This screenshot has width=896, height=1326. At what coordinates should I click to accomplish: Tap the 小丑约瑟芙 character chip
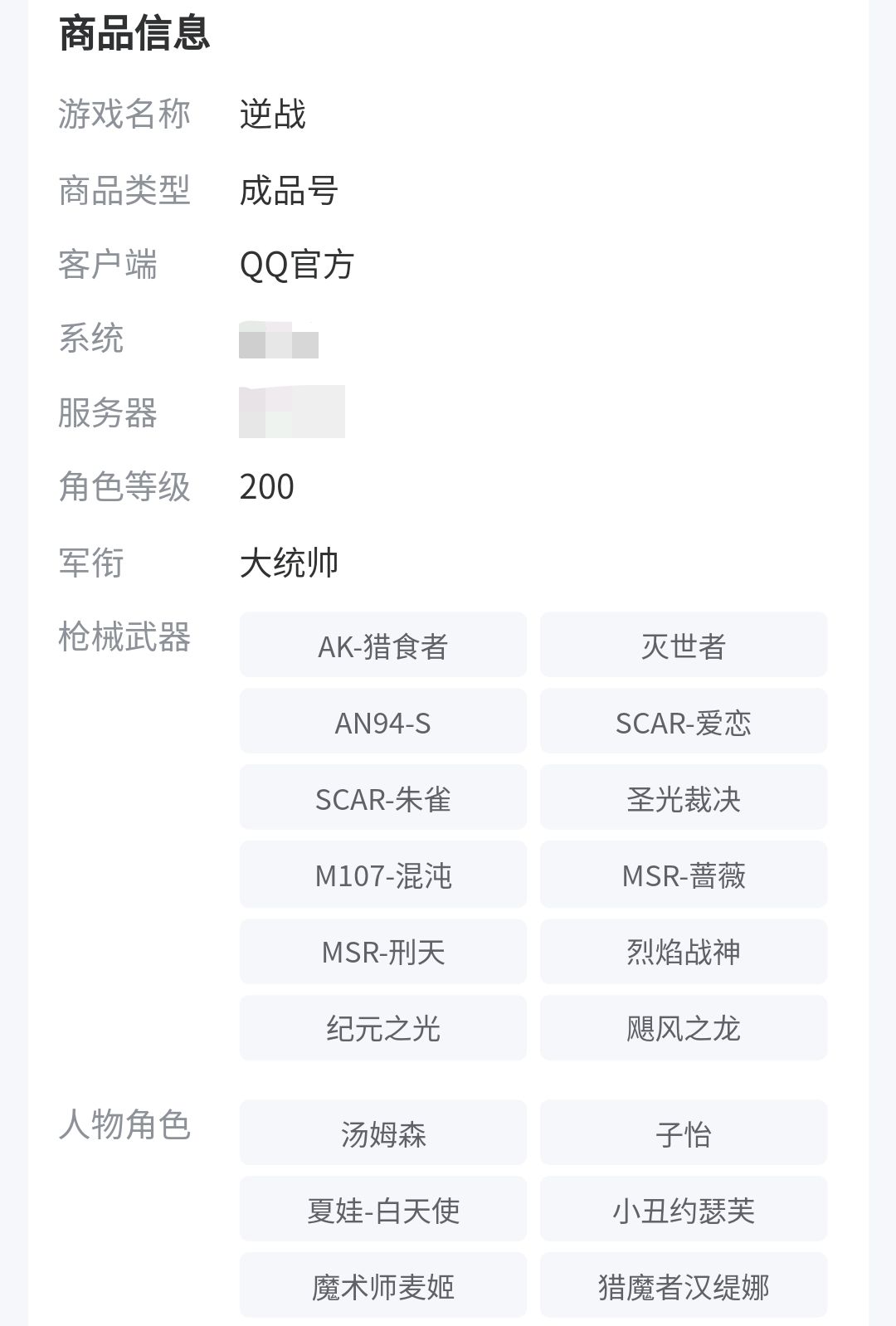click(683, 1210)
